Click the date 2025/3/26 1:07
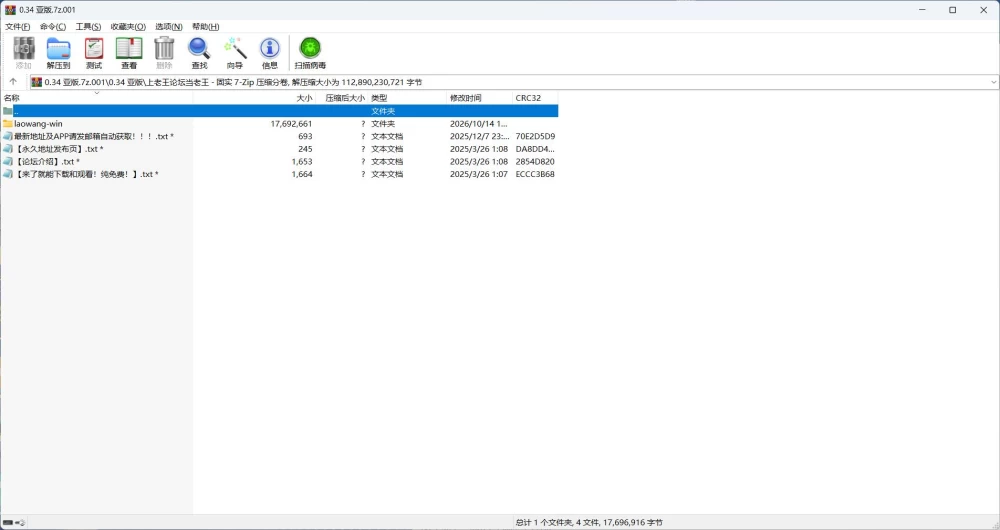This screenshot has width=1000, height=530. 479,174
